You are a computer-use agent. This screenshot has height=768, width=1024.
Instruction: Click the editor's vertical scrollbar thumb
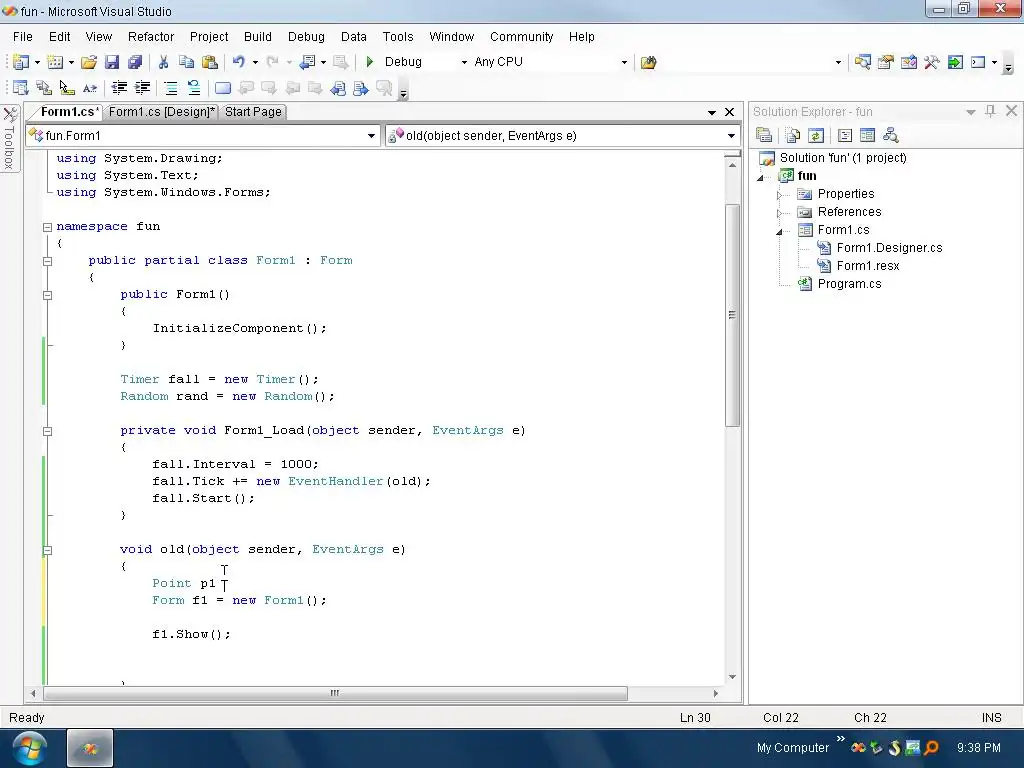coord(732,315)
